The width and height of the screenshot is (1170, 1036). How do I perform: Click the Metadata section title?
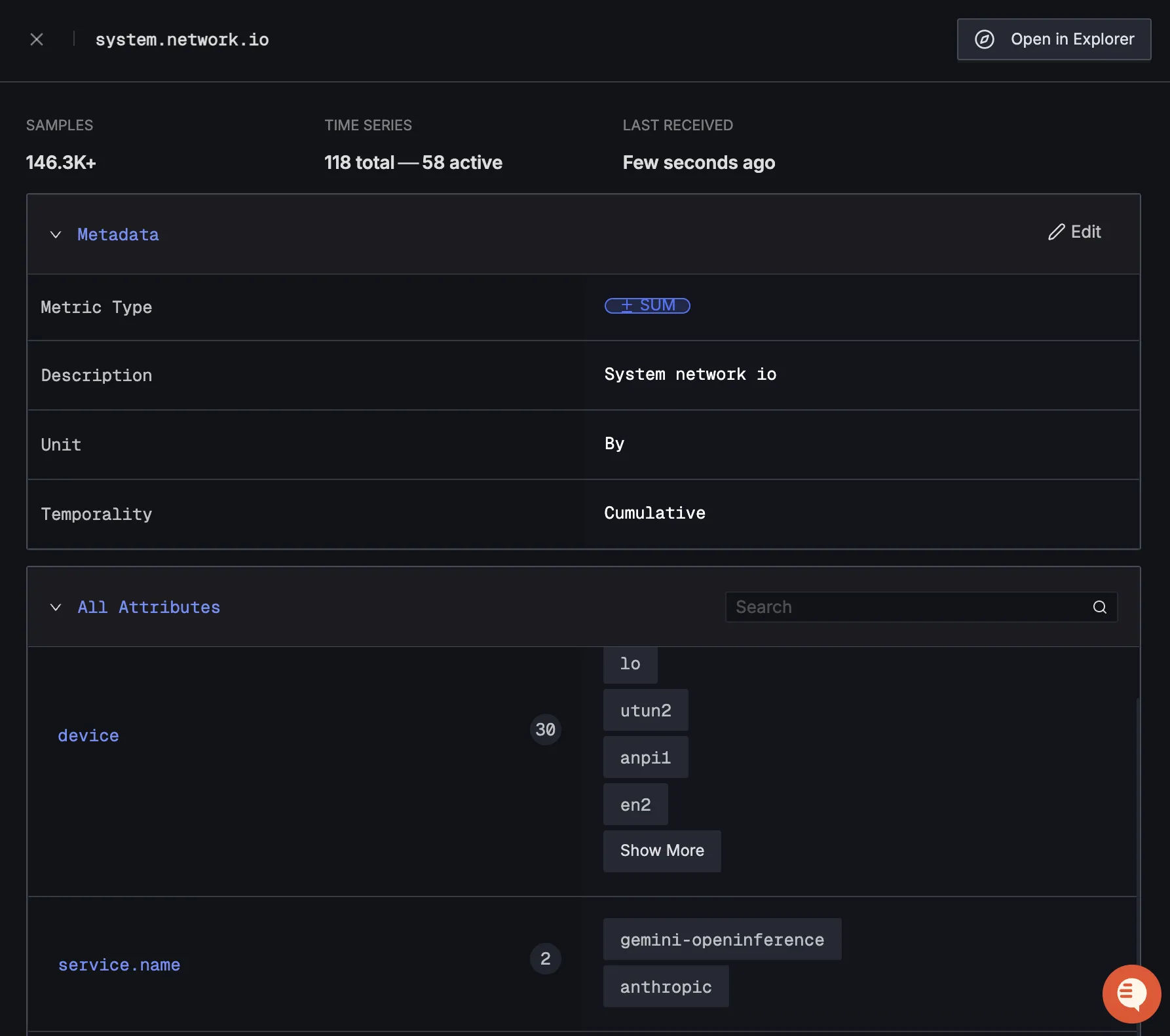coord(118,234)
